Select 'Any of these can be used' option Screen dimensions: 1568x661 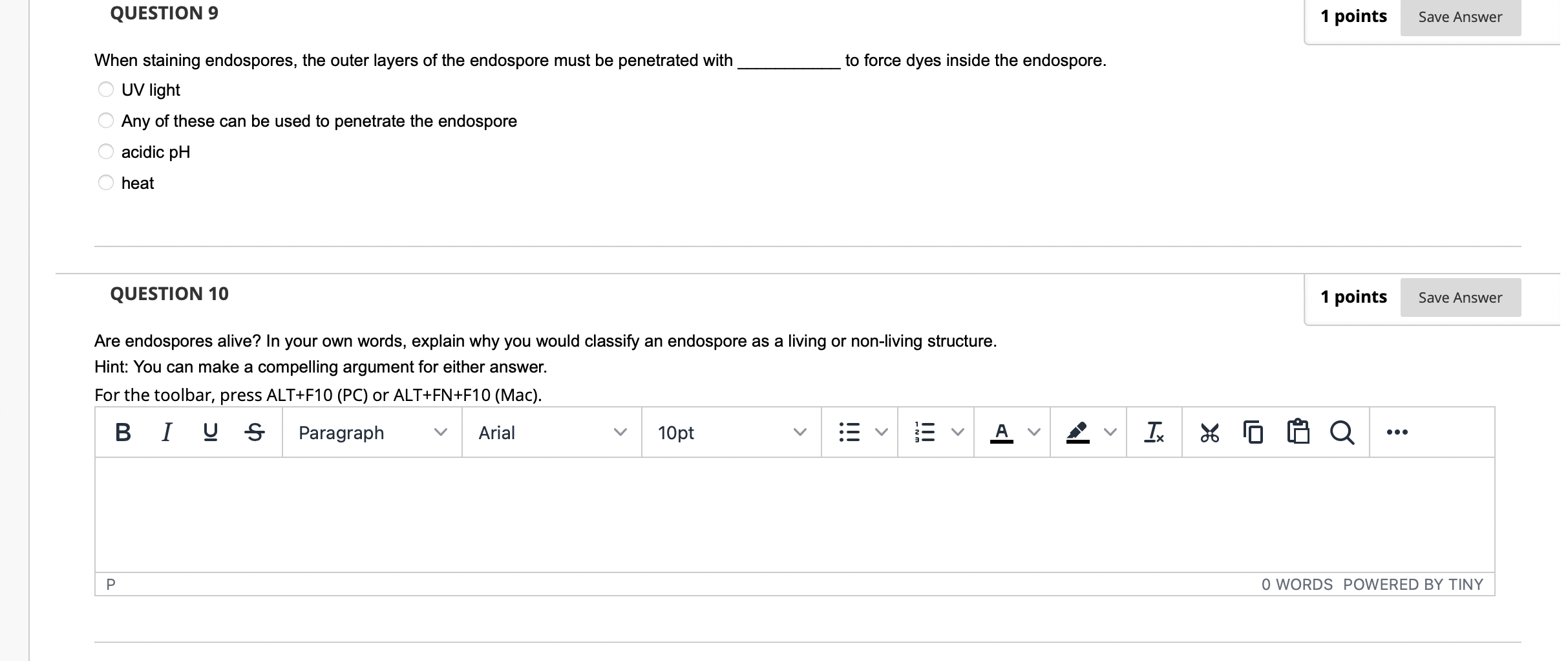click(x=106, y=120)
